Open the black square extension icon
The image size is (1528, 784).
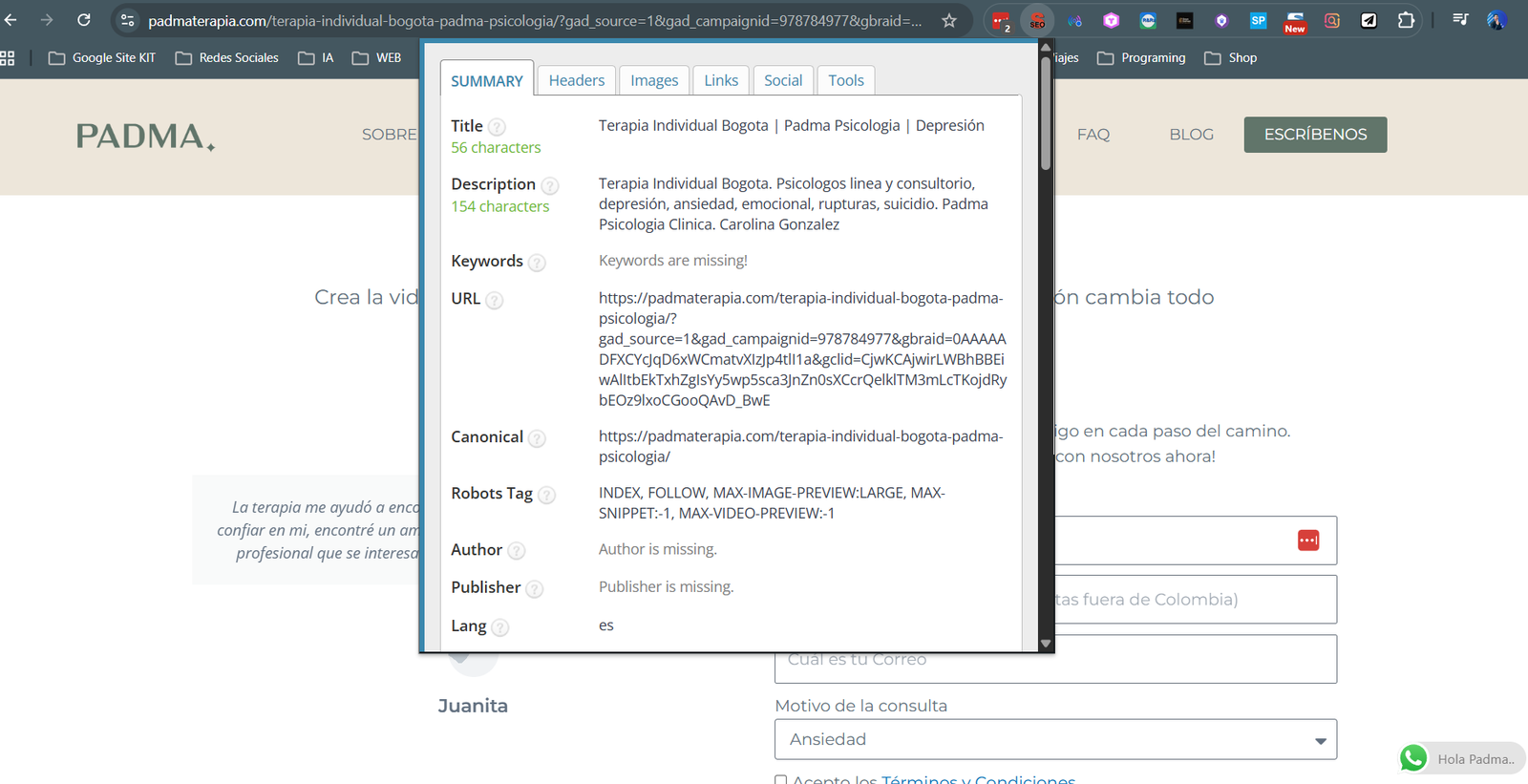(x=1184, y=20)
